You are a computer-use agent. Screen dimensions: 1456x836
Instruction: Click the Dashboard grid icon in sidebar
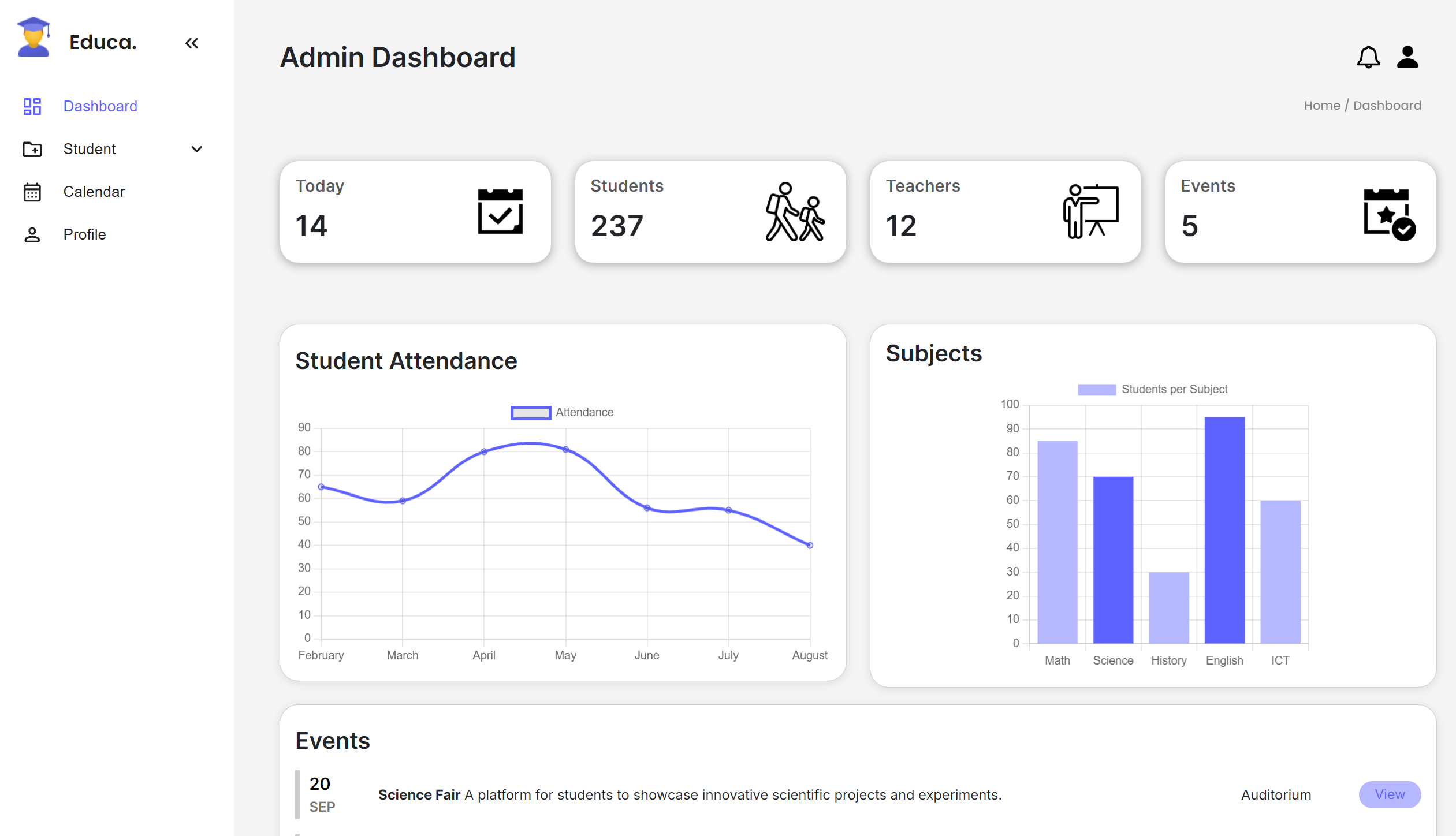(x=32, y=106)
